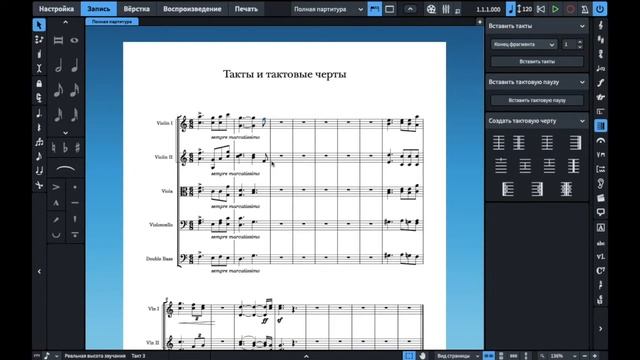Set the tempo value 120
Viewport: 640px width, 360px height.
[x=527, y=9]
